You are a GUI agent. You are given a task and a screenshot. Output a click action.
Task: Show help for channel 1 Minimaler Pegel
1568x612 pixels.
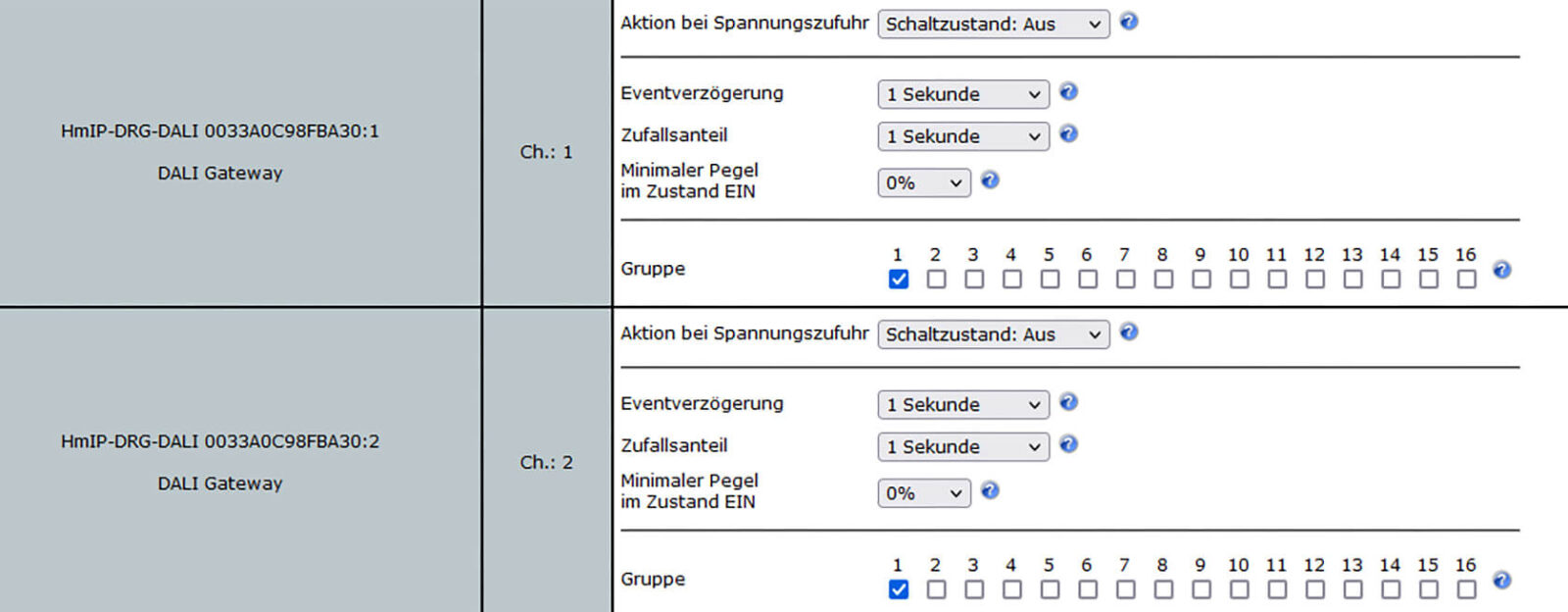tap(990, 180)
